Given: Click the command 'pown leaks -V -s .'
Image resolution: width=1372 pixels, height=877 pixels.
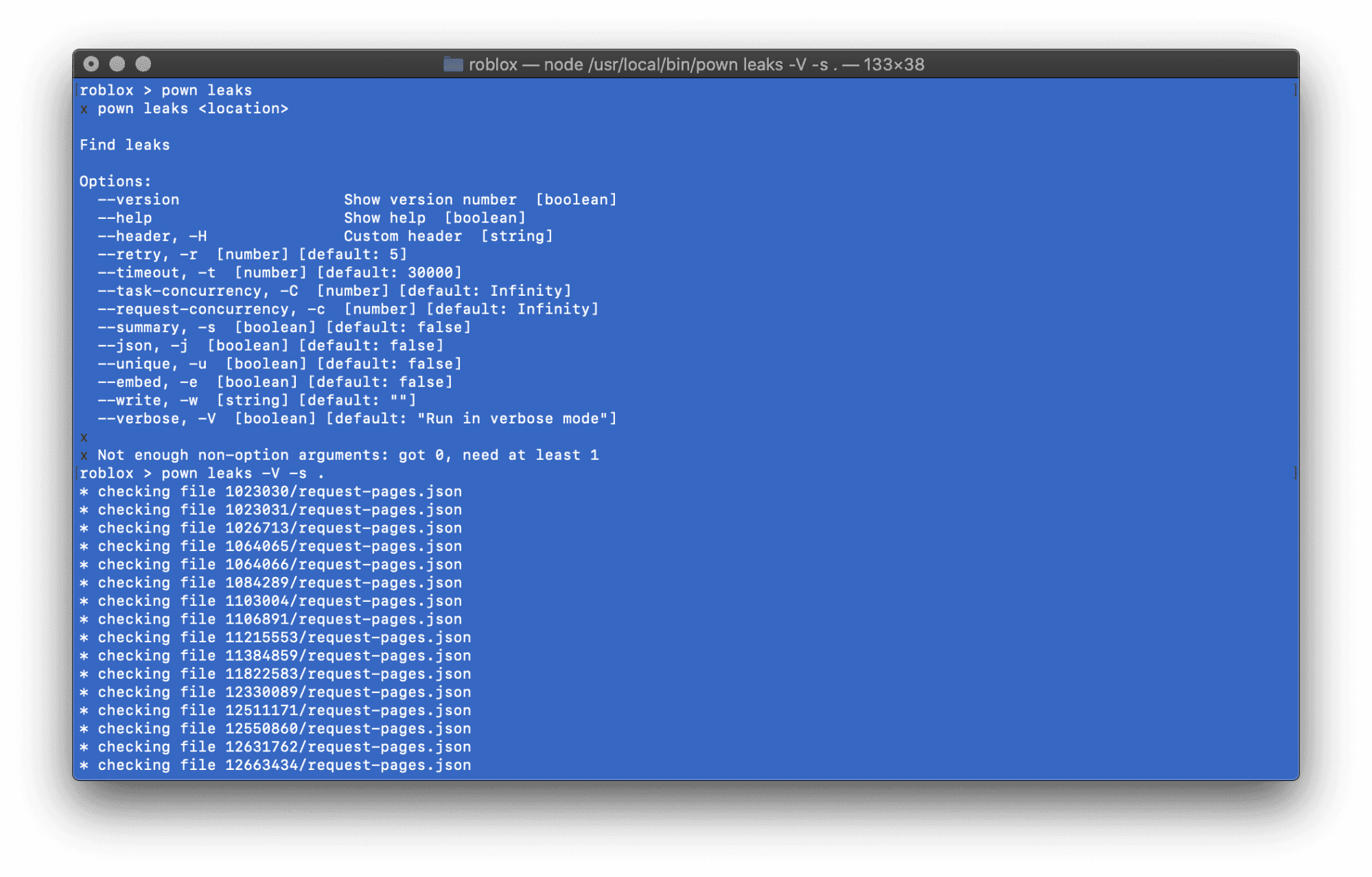Looking at the screenshot, I should coord(242,473).
